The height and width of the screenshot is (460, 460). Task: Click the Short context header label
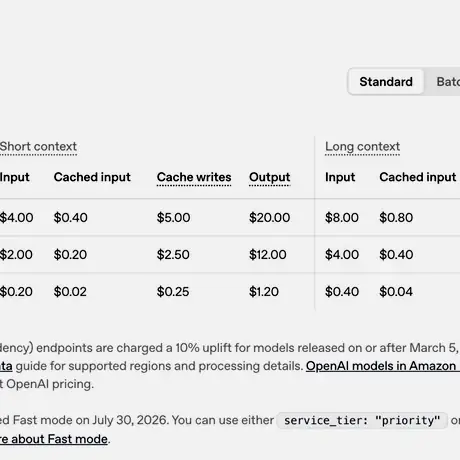38,147
